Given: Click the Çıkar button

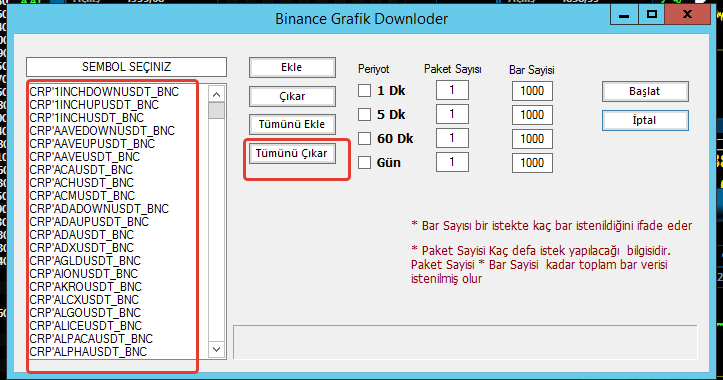Looking at the screenshot, I should (x=292, y=96).
